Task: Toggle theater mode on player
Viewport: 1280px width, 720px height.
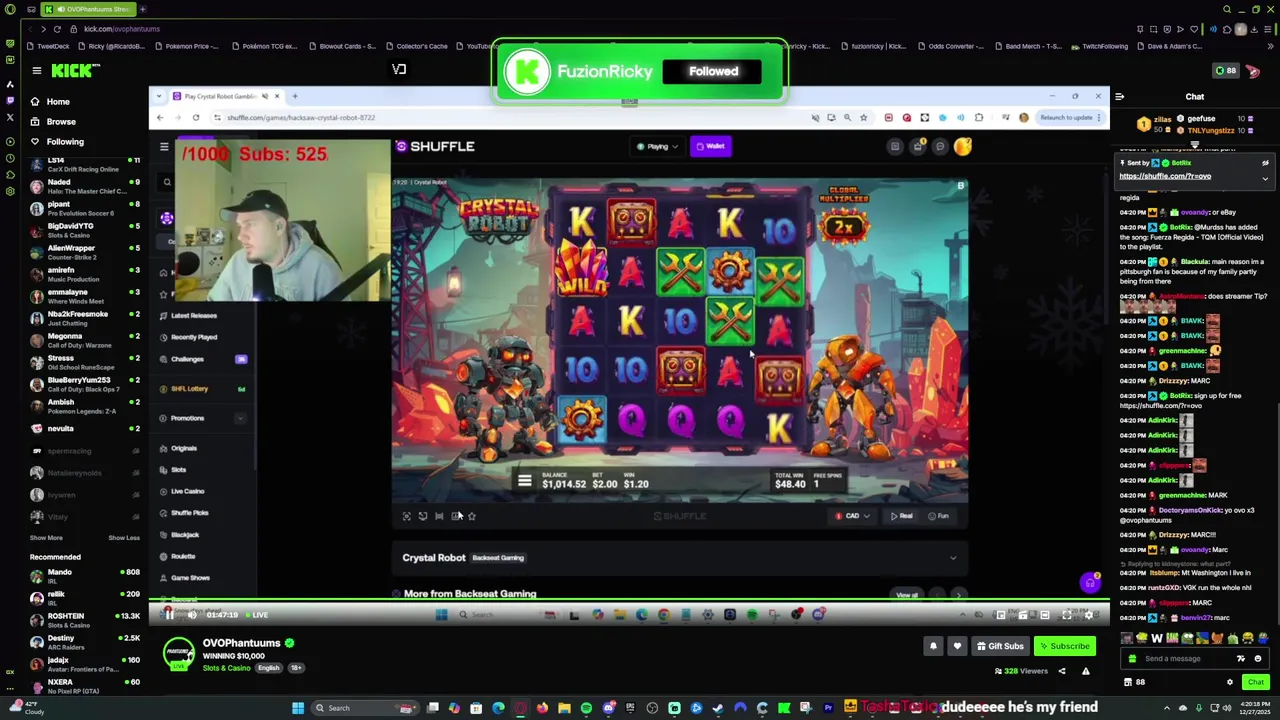Action: coord(1045,615)
